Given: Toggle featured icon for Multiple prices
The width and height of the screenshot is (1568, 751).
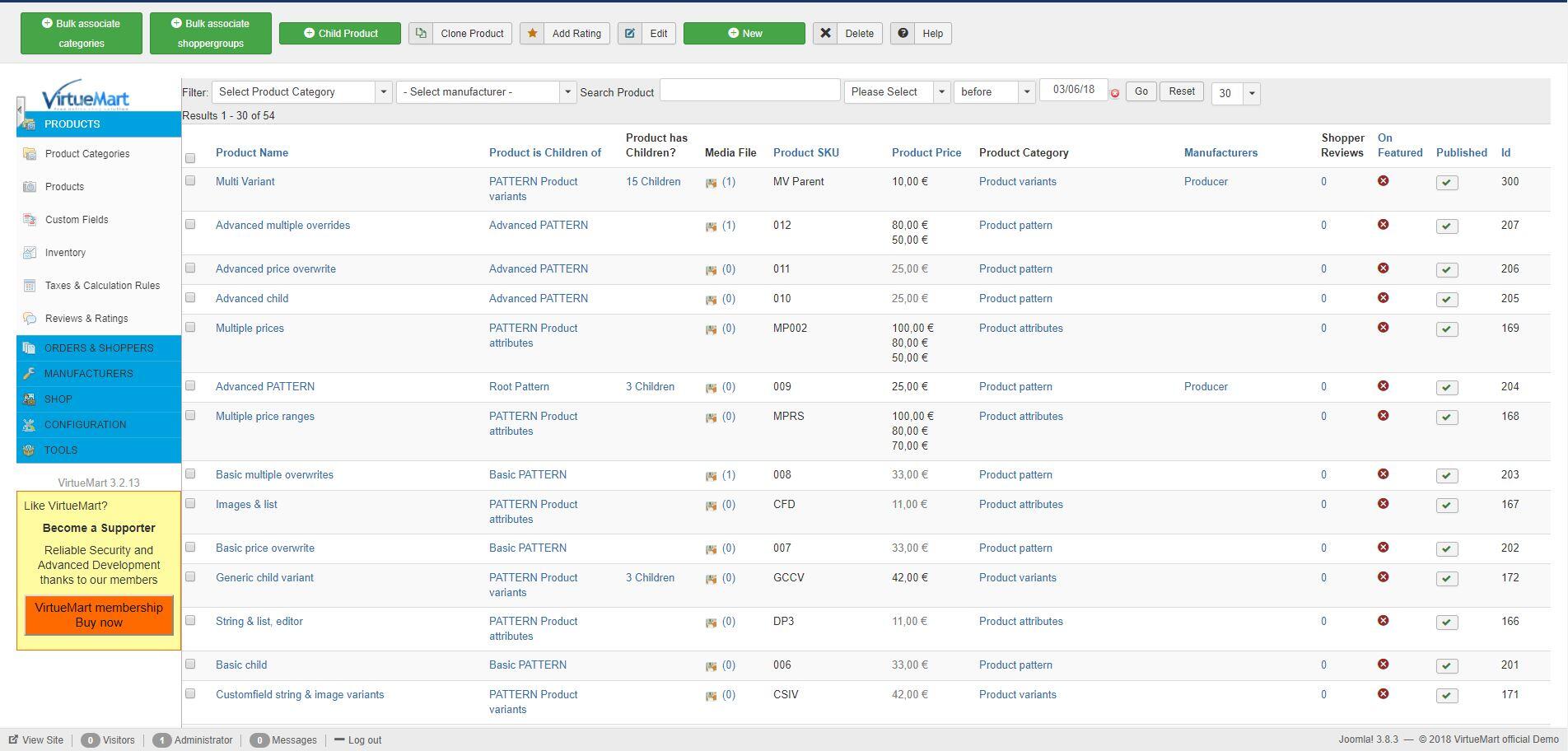Looking at the screenshot, I should point(1384,328).
